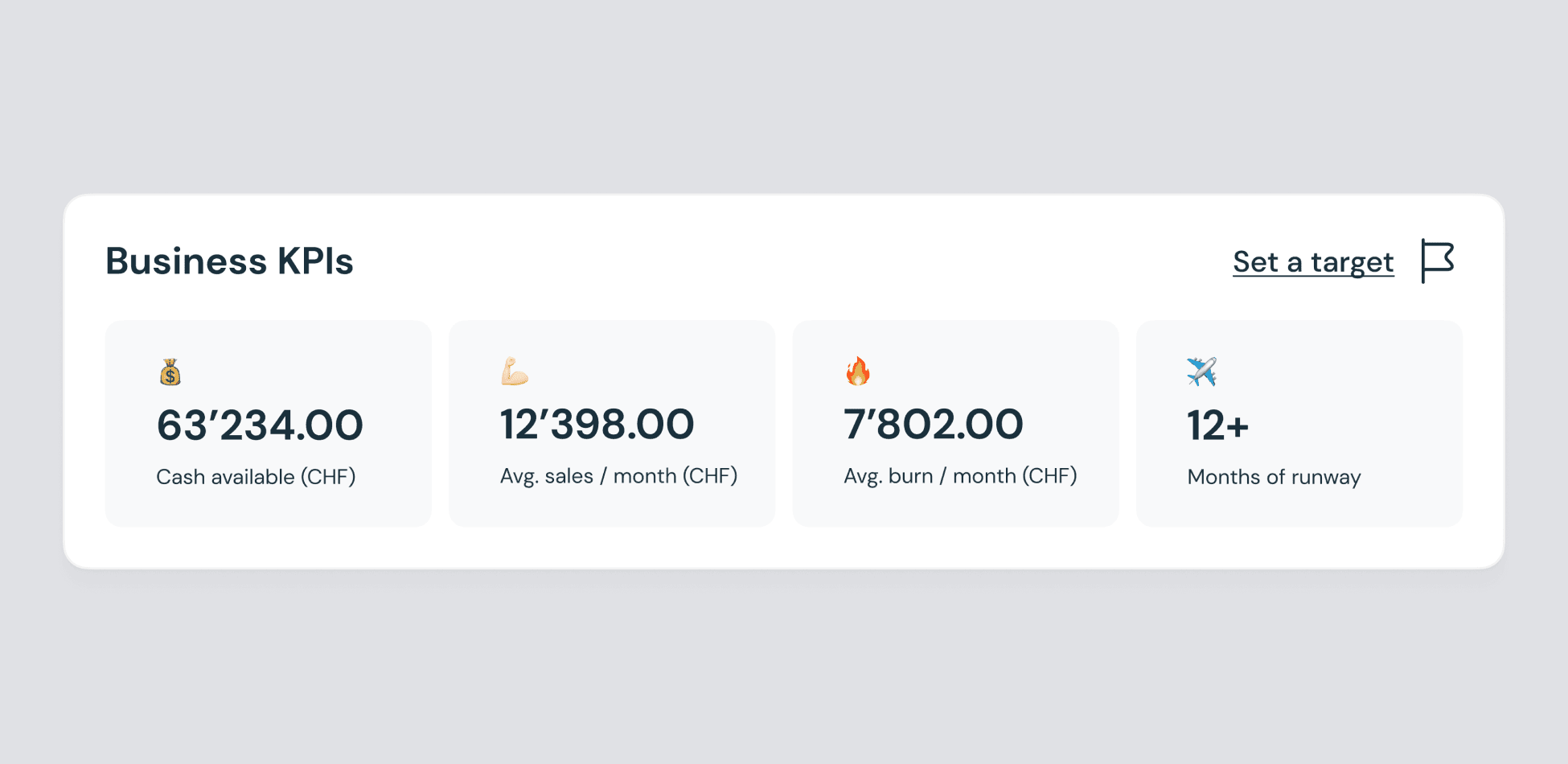Screen dimensions: 1568x764
Task: Click the 63'234.00 cash value
Action: [260, 425]
